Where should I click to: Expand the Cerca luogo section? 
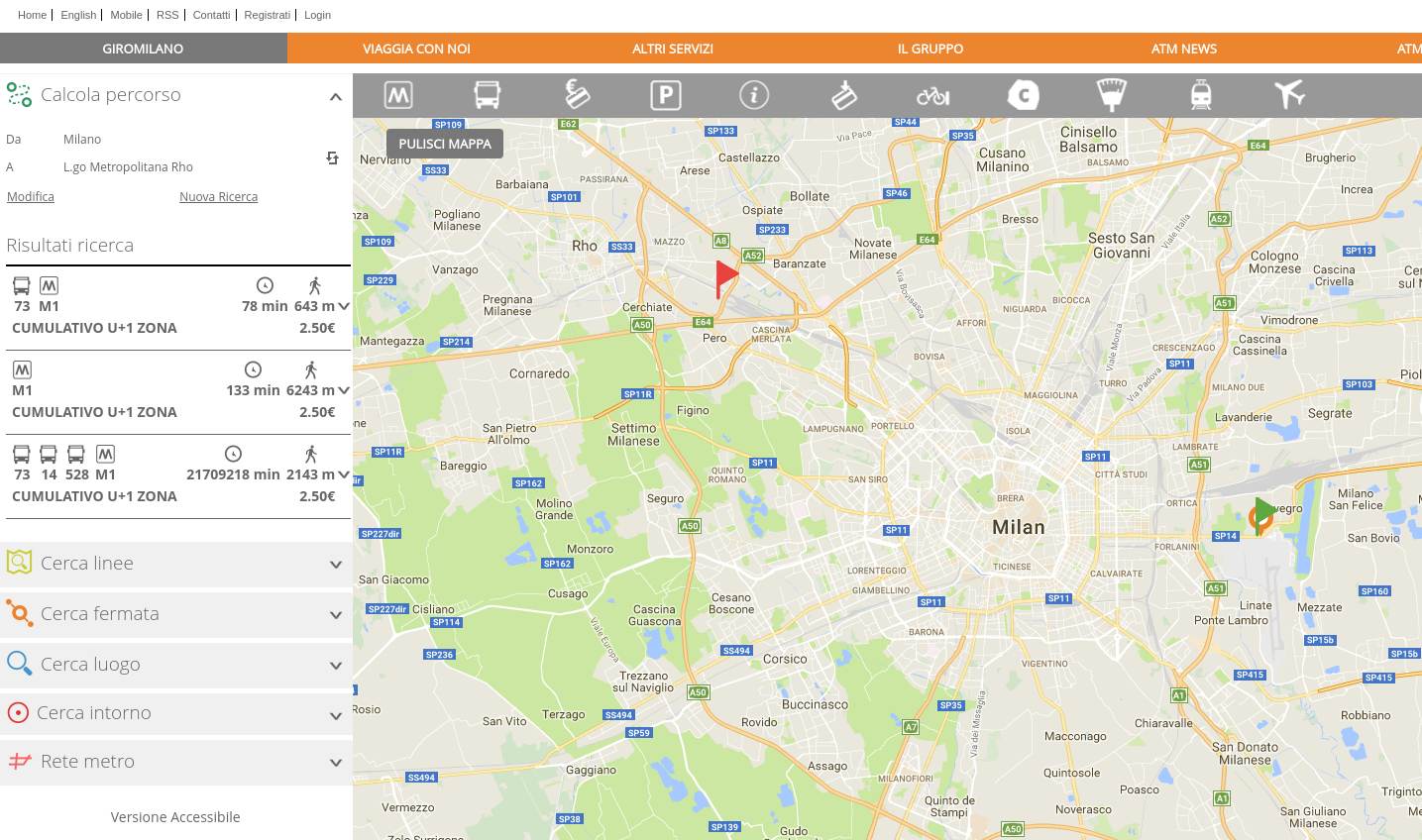point(336,666)
